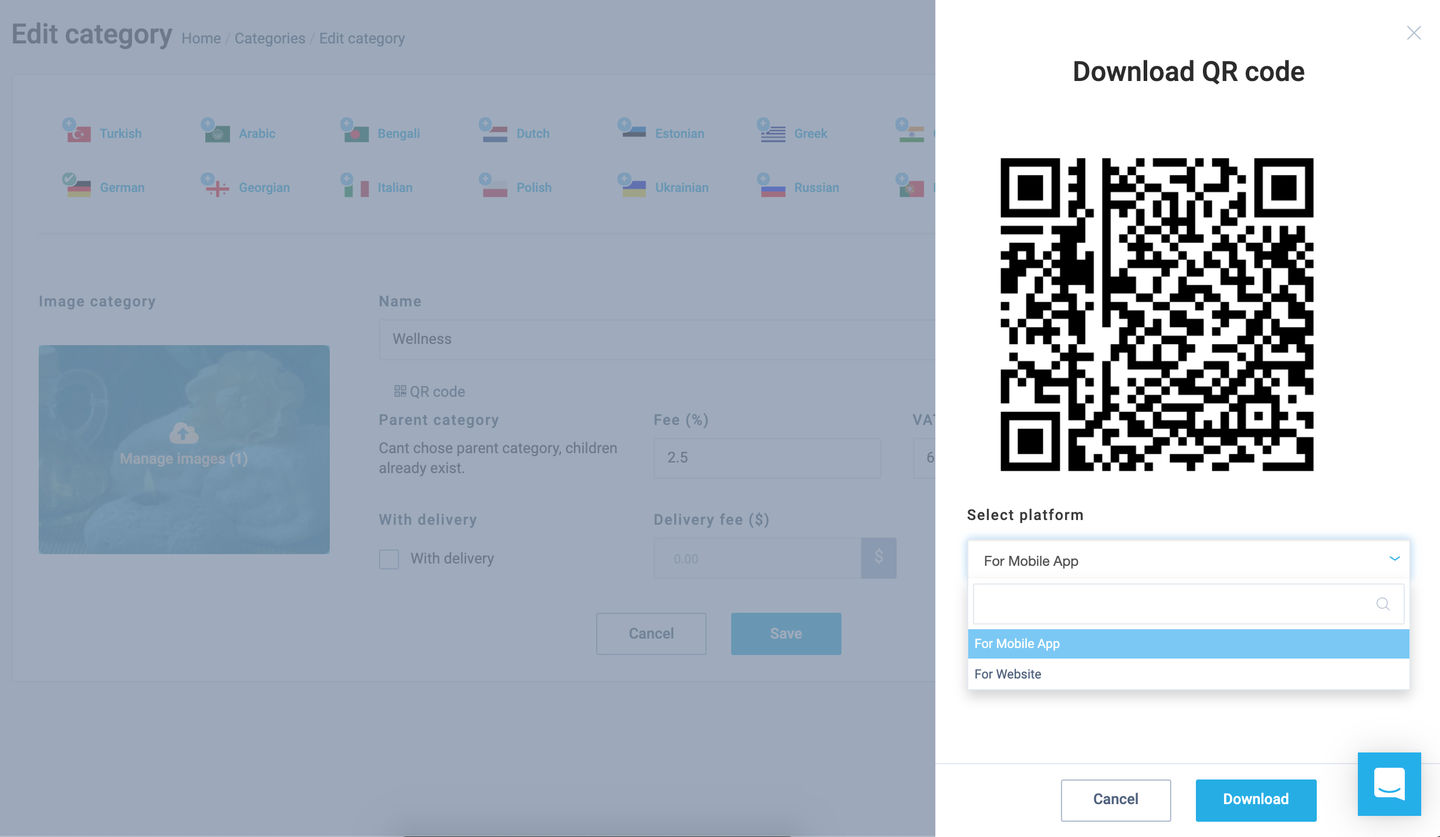Select the Polish language link
Image resolution: width=1440 pixels, height=837 pixels.
coord(534,187)
